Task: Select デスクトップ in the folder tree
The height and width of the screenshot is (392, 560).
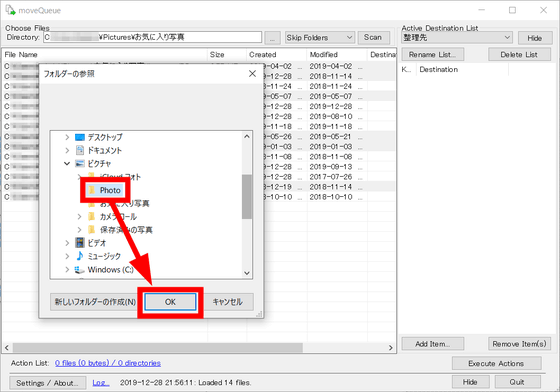Action: coord(105,137)
